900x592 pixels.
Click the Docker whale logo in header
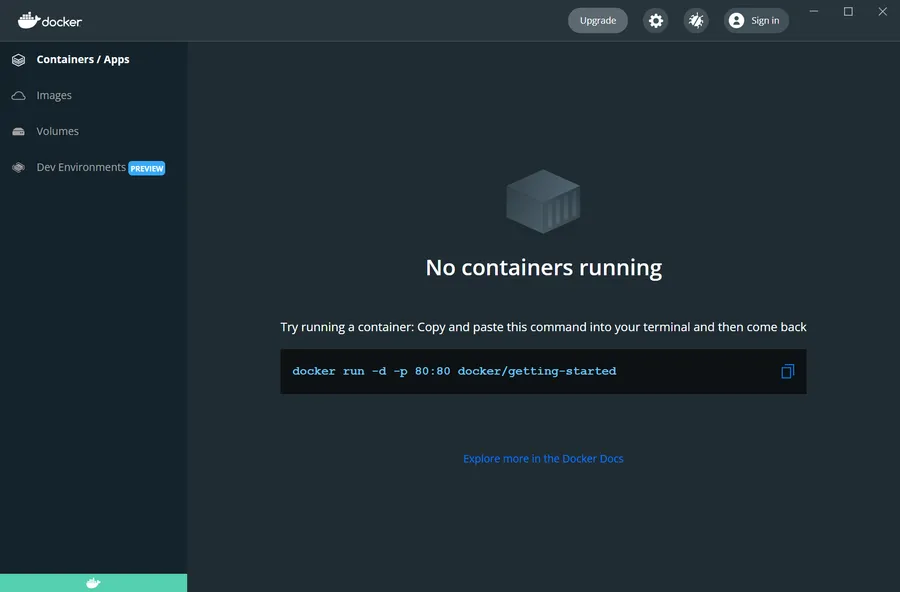(29, 20)
